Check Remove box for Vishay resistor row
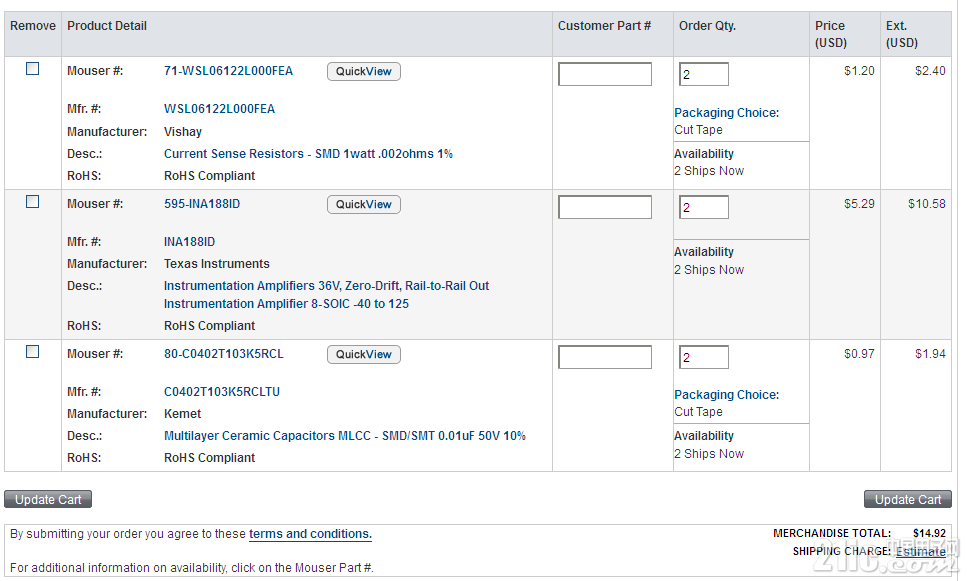The width and height of the screenshot is (967, 581). click(32, 69)
